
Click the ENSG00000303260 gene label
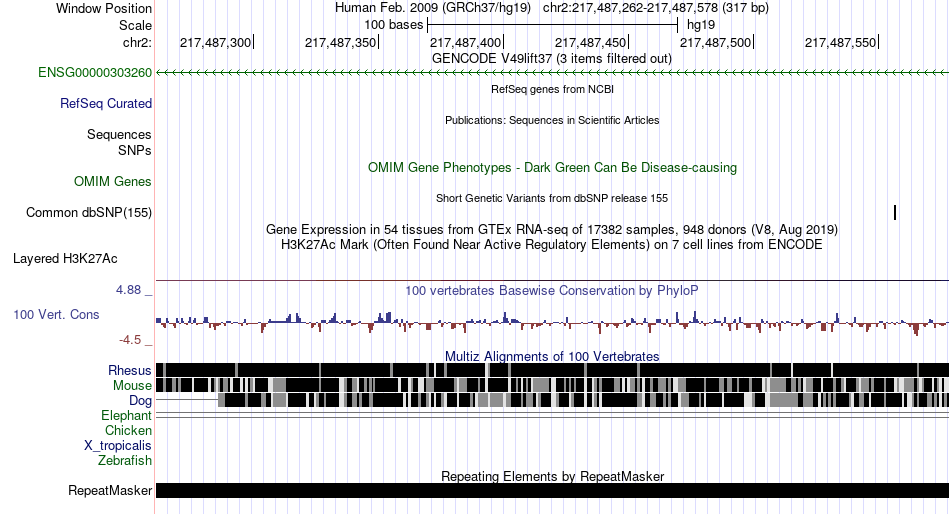[x=95, y=73]
